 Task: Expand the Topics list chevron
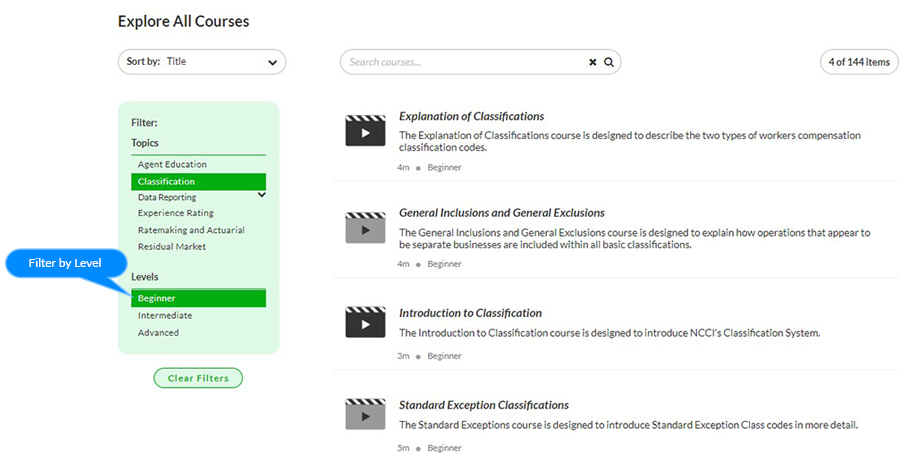262,195
